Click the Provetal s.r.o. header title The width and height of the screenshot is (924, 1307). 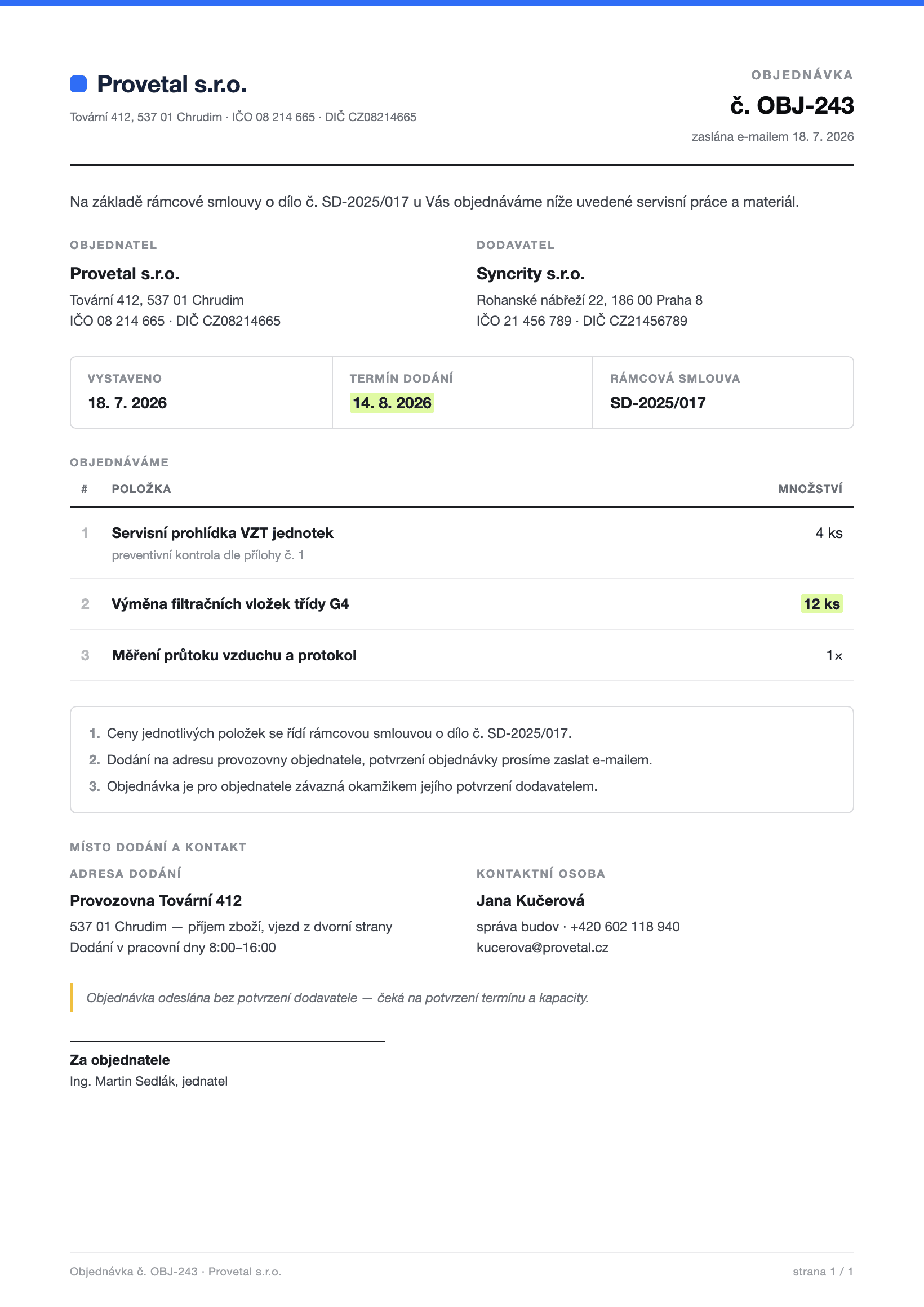point(171,85)
